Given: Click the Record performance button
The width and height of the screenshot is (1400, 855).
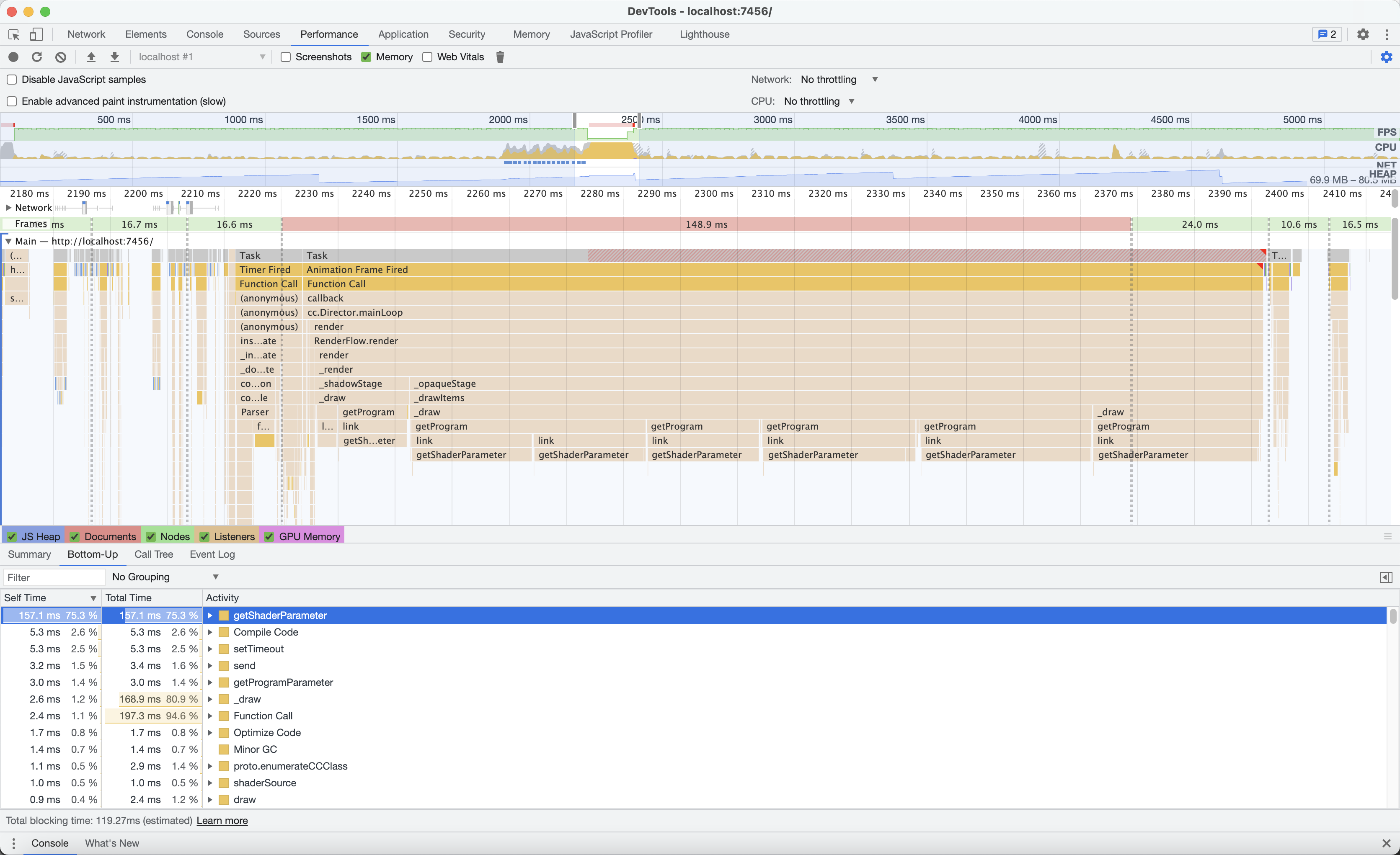Looking at the screenshot, I should 14,57.
